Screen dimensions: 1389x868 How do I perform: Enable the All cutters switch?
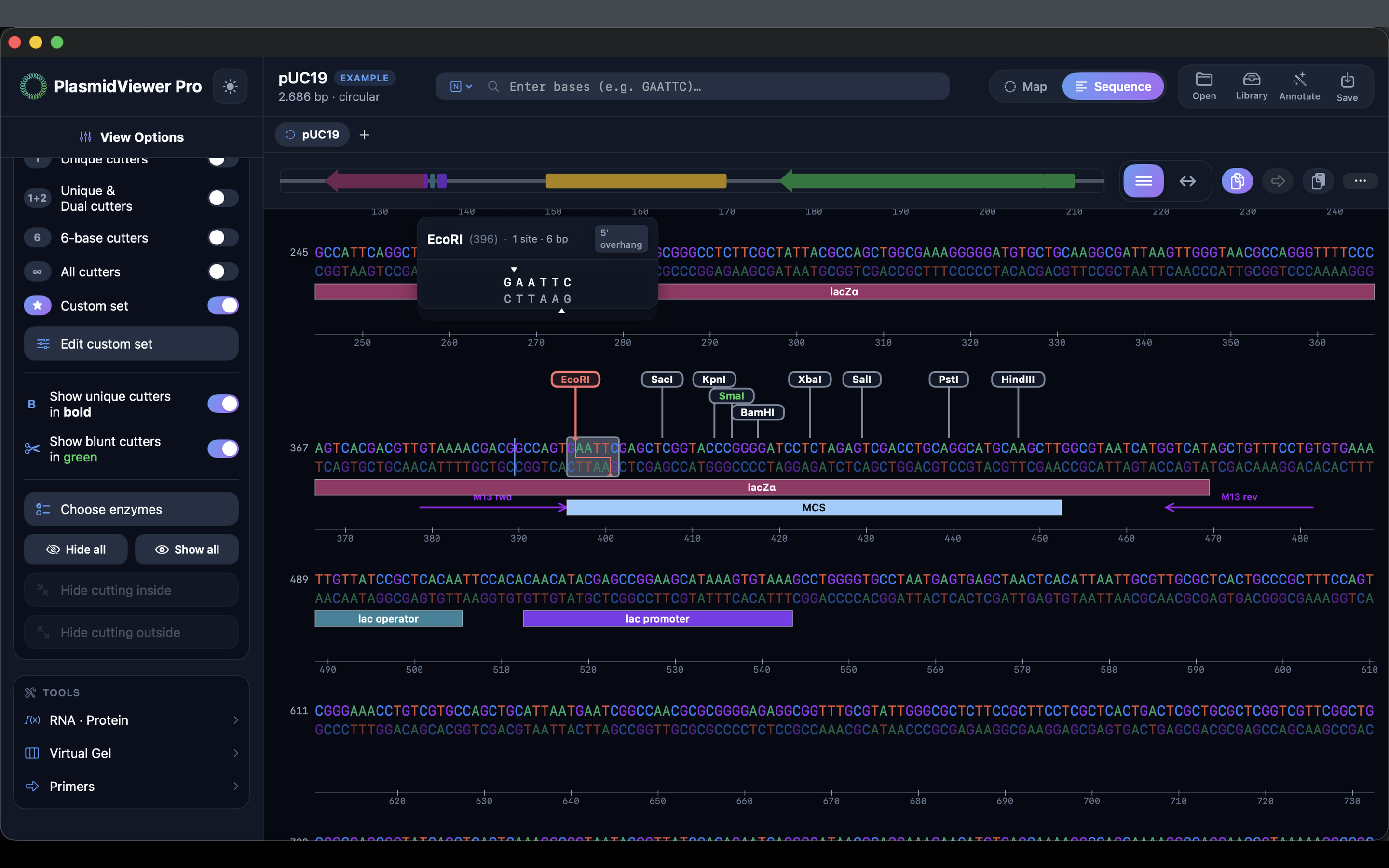pos(223,271)
